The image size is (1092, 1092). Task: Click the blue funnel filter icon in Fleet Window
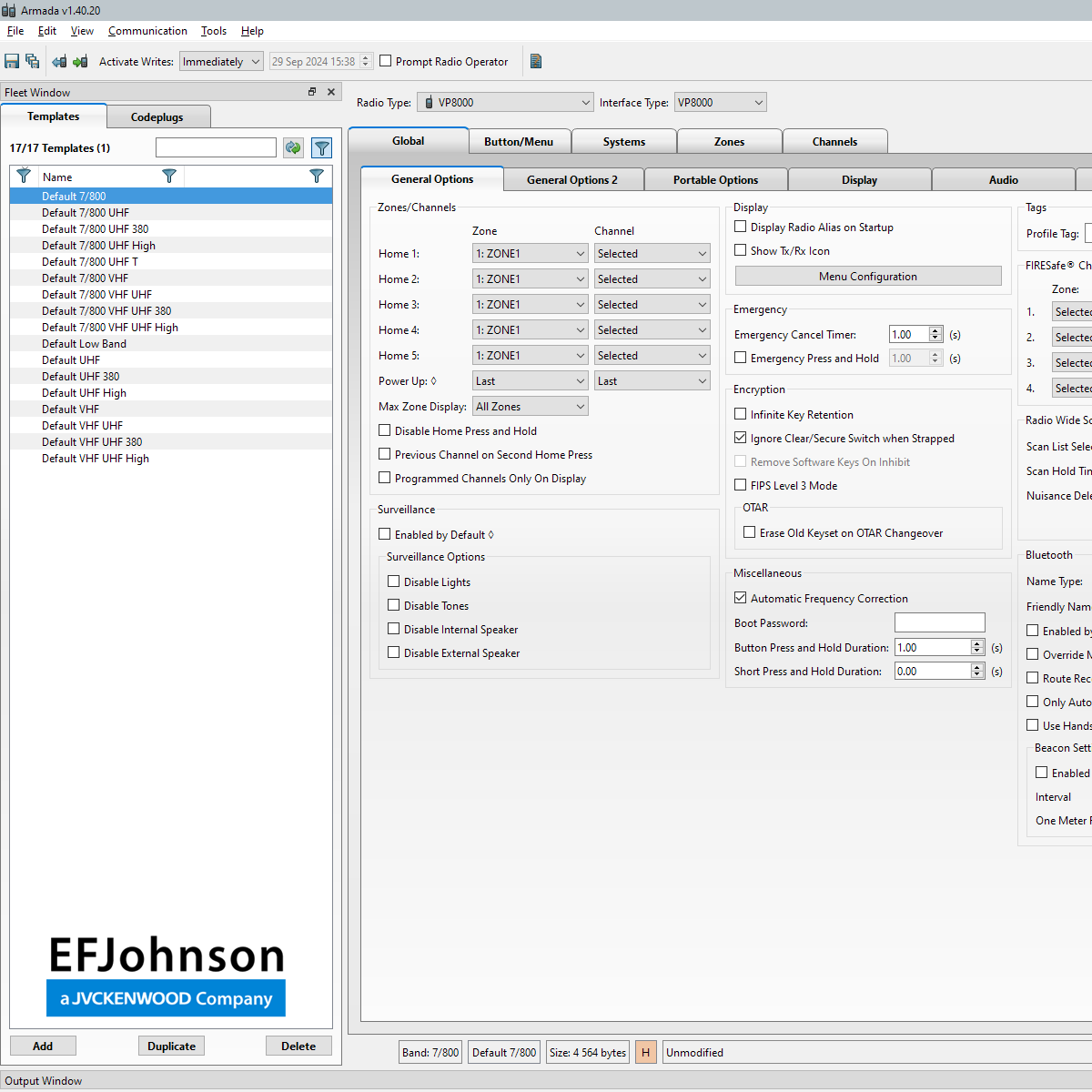click(321, 147)
